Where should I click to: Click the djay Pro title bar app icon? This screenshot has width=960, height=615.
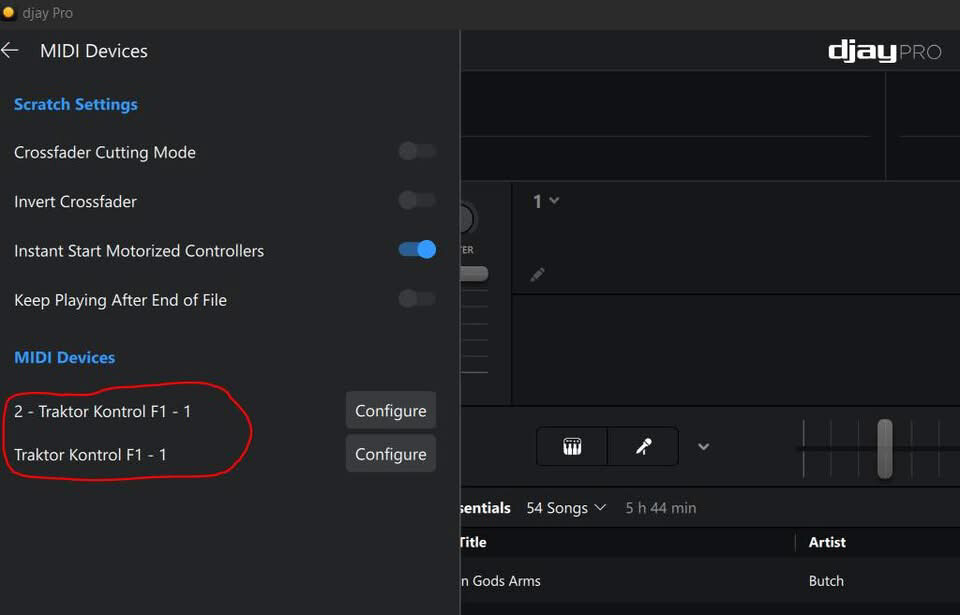click(x=9, y=13)
